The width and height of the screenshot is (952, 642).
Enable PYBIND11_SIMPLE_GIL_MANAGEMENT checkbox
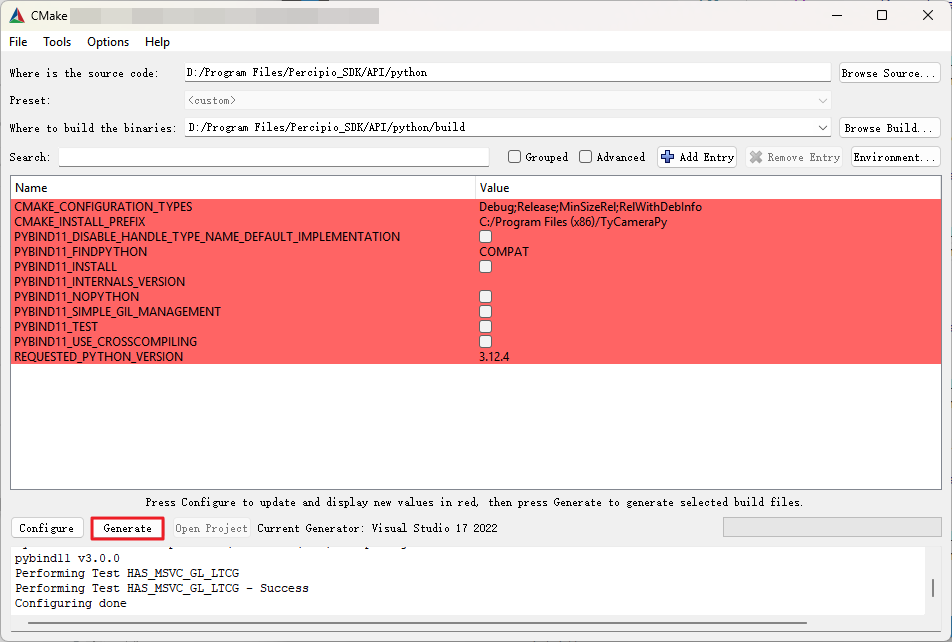pyautogui.click(x=485, y=312)
